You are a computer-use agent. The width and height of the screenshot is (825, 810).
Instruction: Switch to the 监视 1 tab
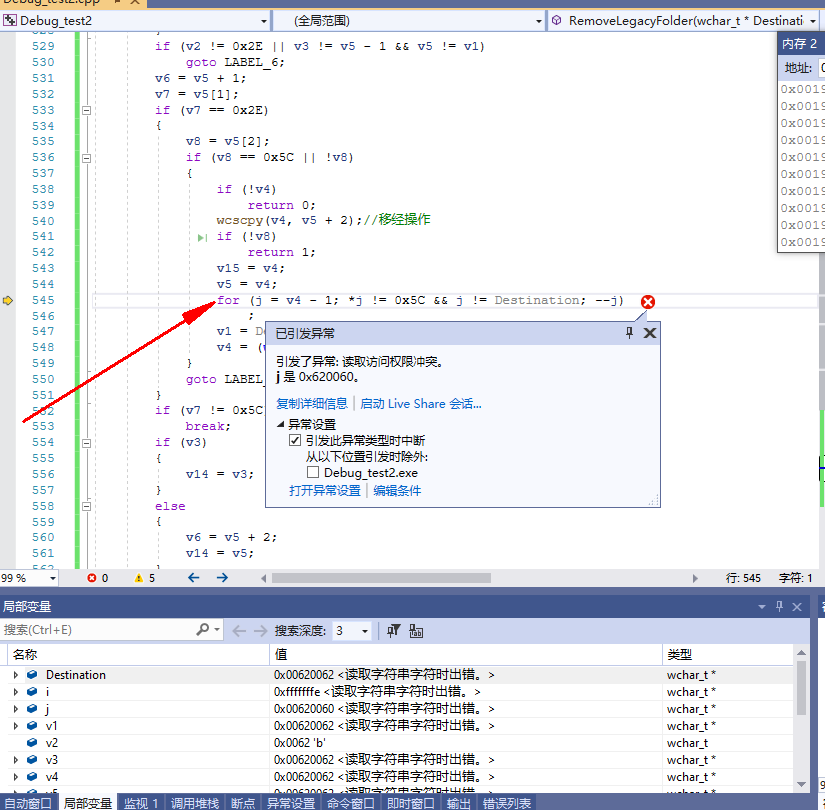pos(141,803)
